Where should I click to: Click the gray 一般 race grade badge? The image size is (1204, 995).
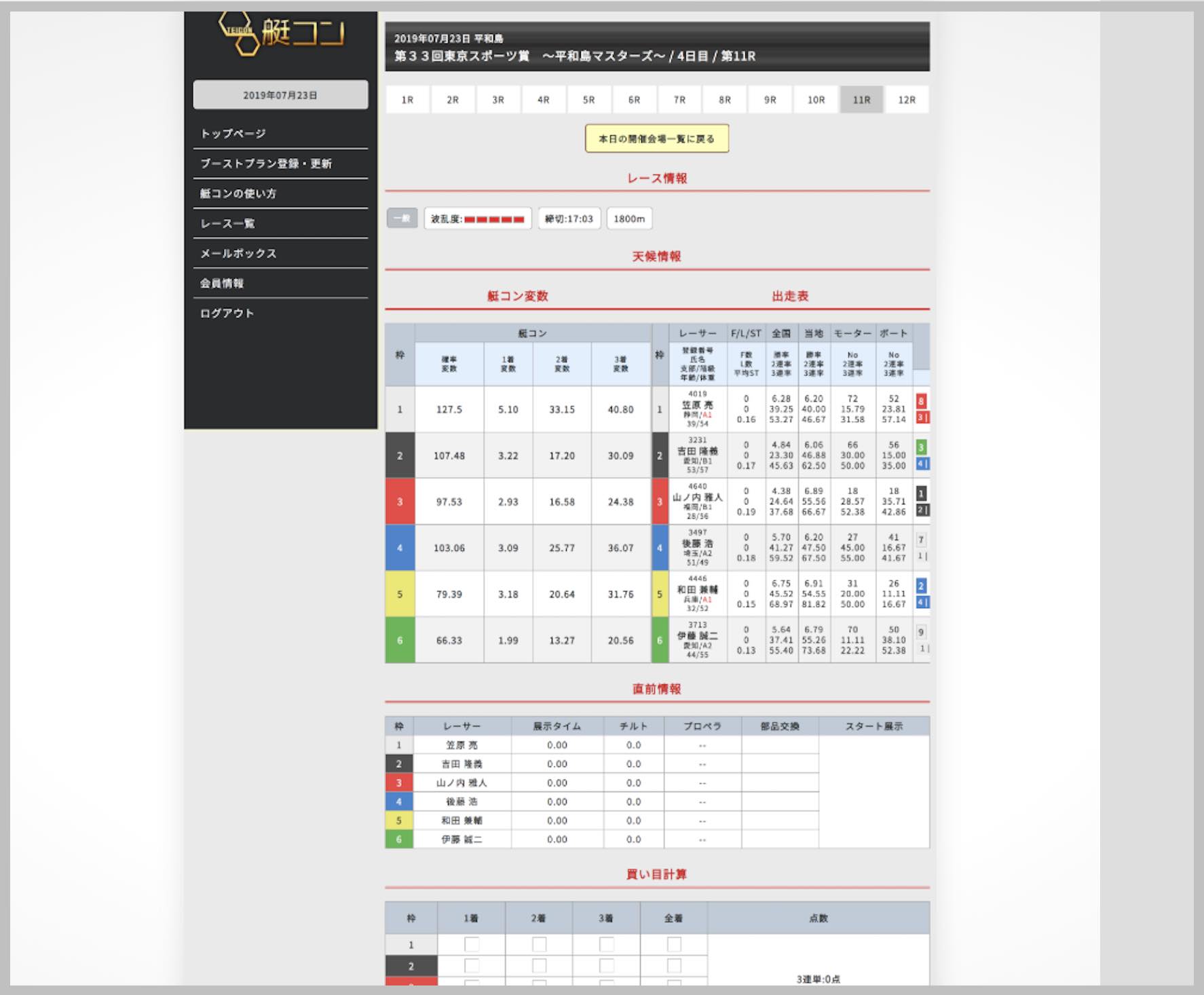[402, 219]
